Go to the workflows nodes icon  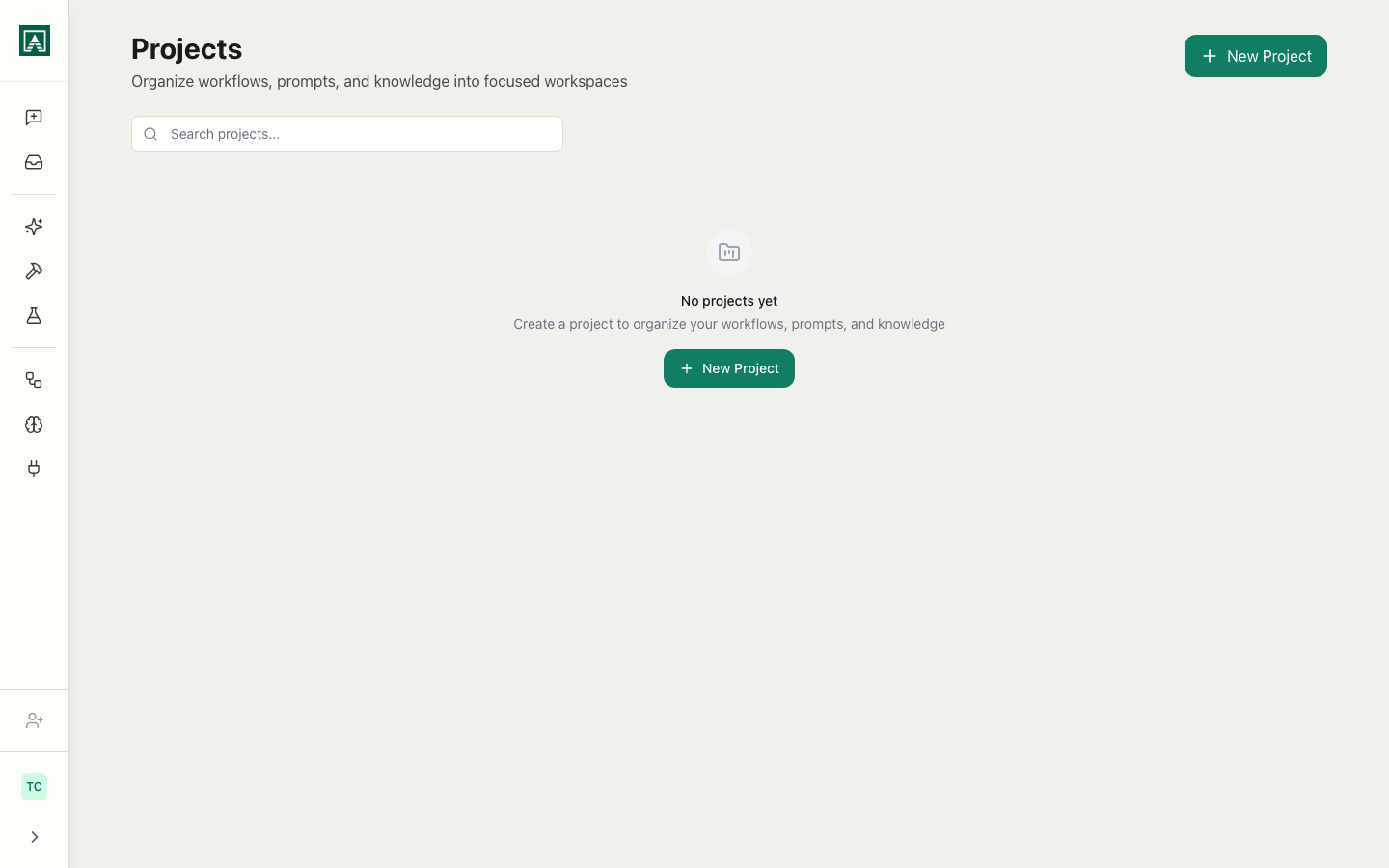[x=34, y=380]
